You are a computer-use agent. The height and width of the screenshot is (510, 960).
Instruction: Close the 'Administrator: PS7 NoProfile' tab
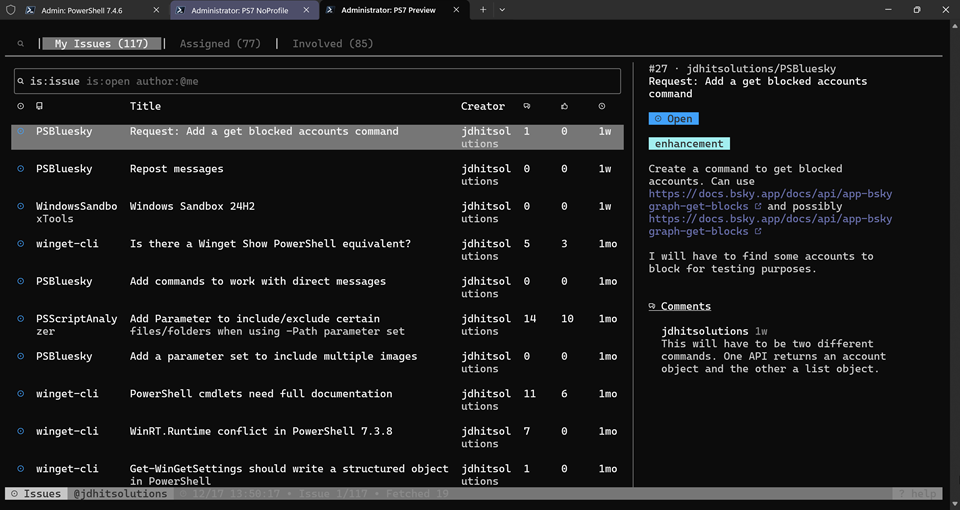pyautogui.click(x=306, y=10)
